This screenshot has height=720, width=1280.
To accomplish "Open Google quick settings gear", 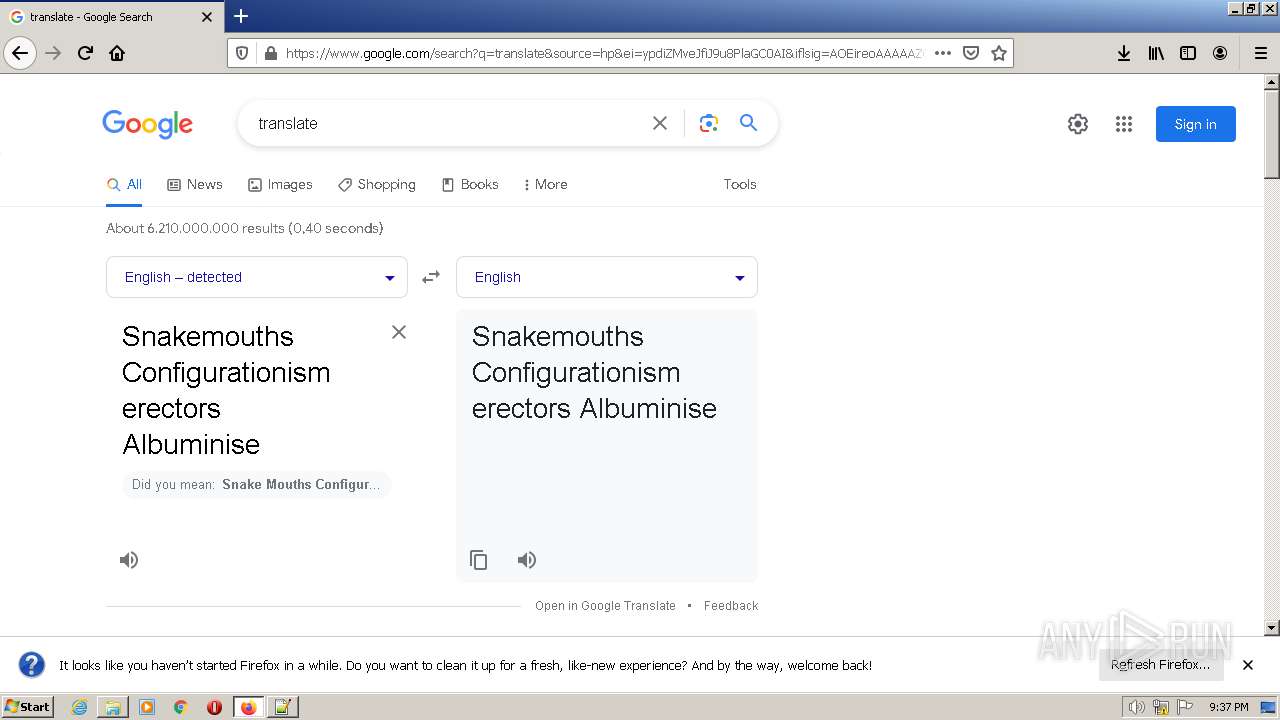I will pos(1077,124).
